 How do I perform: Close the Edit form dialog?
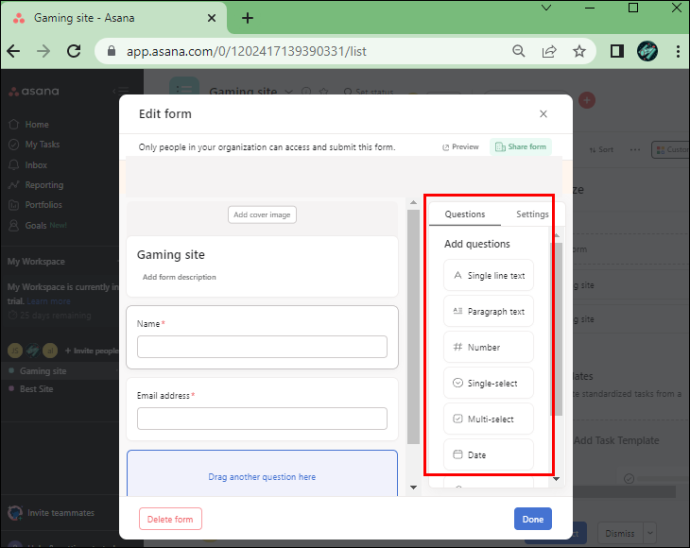[543, 114]
